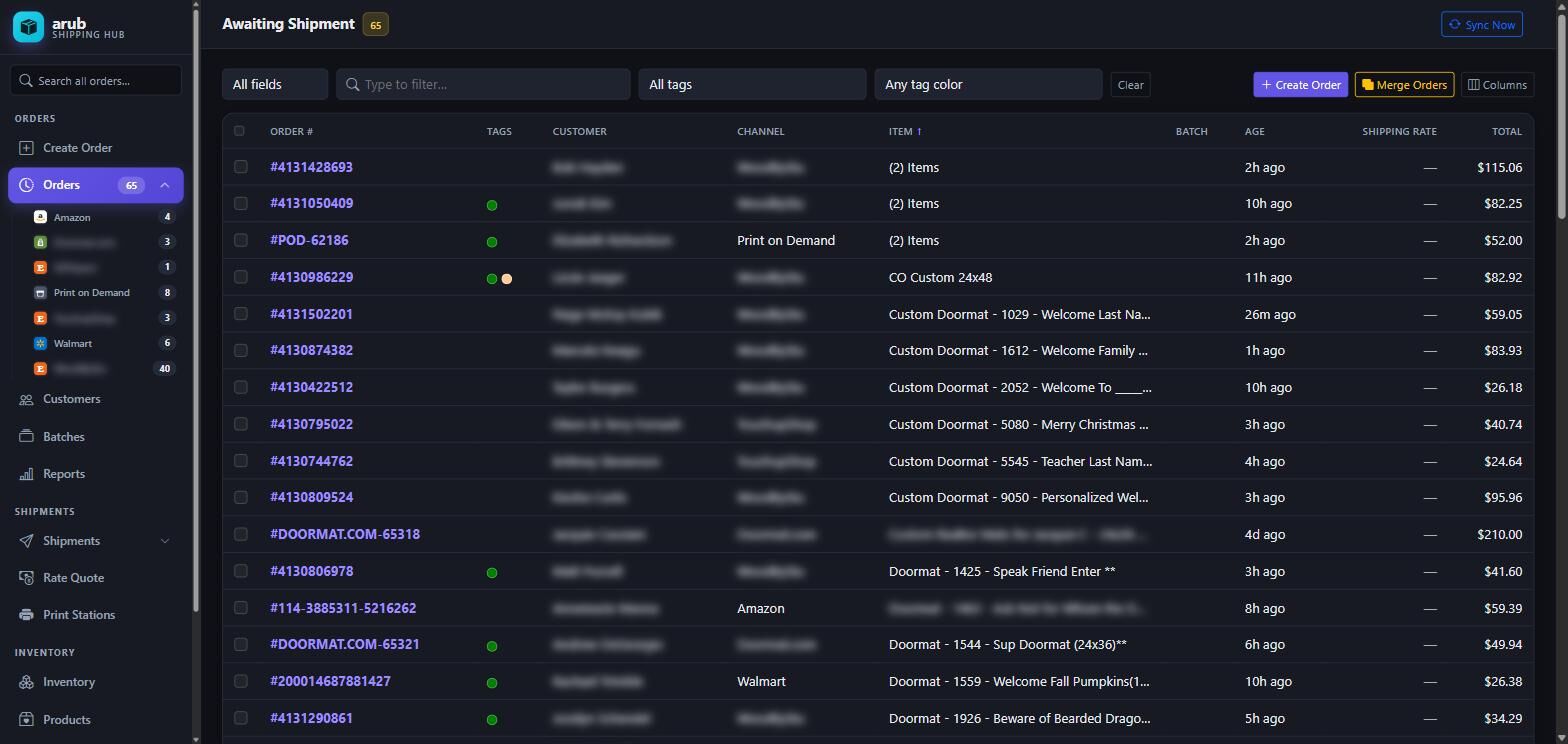The width and height of the screenshot is (1568, 744).
Task: Open the Customers page
Action: click(x=96, y=399)
